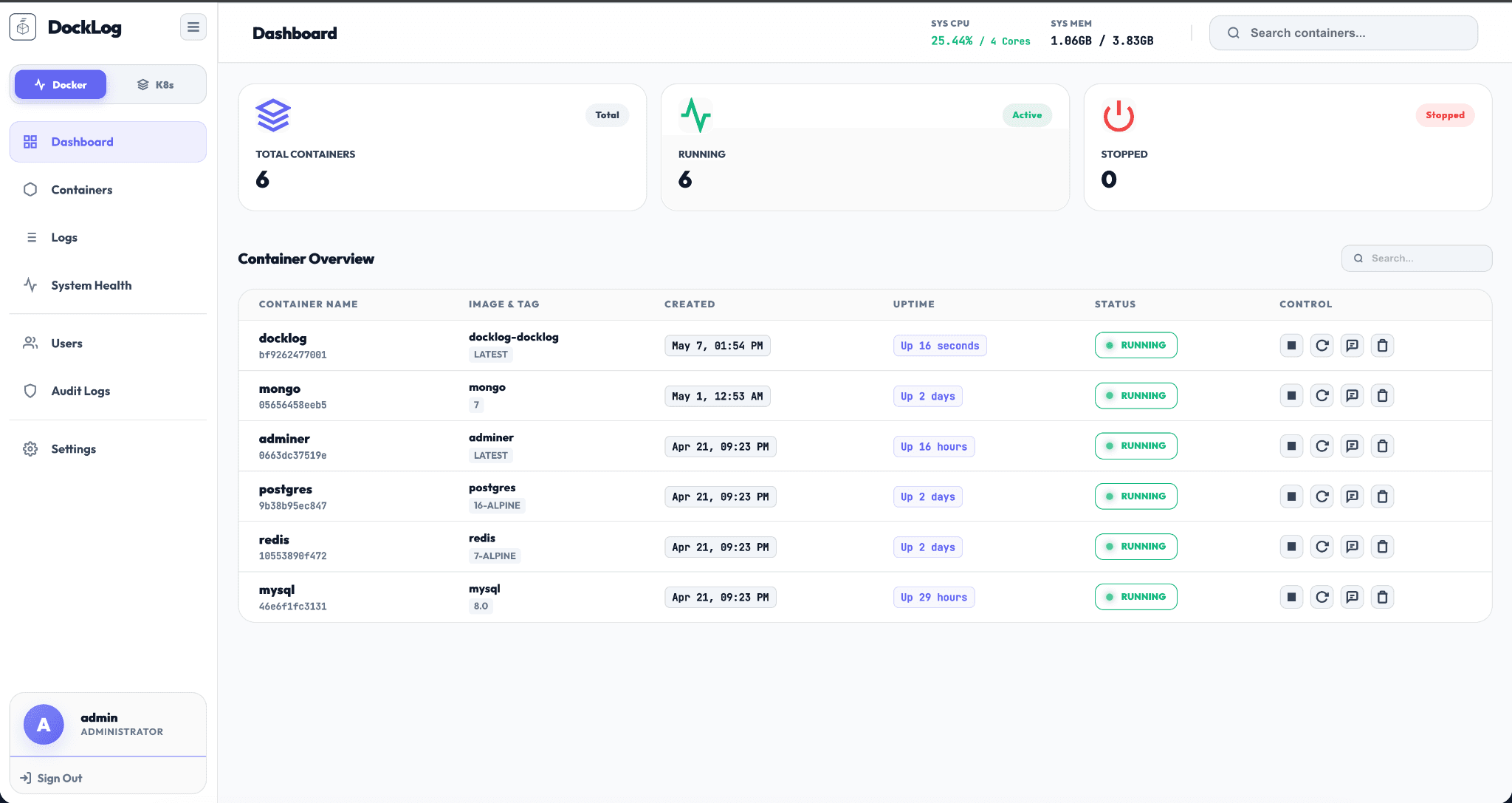Open Settings page
Viewport: 1512px width, 803px height.
coord(108,448)
